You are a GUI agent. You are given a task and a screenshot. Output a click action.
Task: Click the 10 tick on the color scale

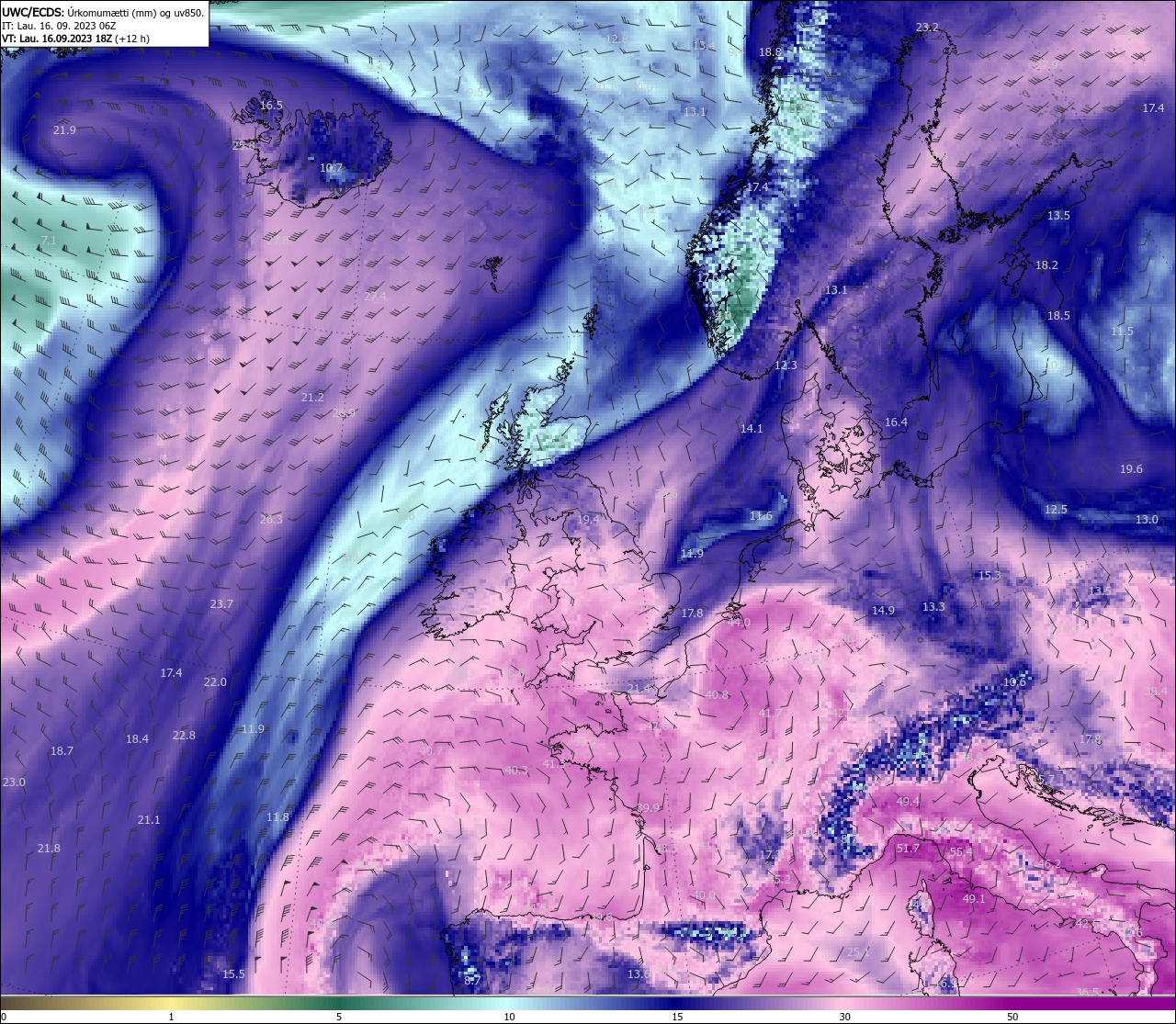pos(508,1017)
